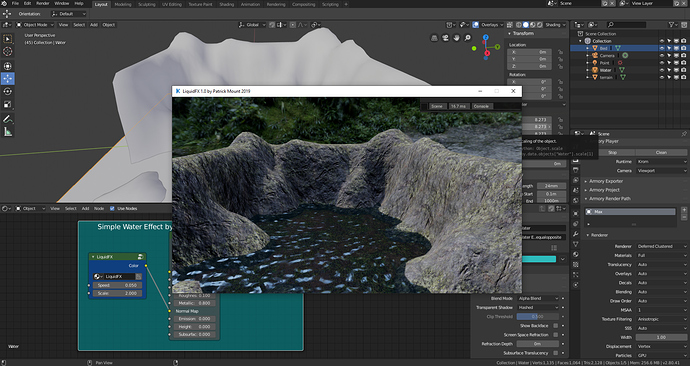The height and width of the screenshot is (366, 690).
Task: Click the Clean button
Action: pos(661,152)
